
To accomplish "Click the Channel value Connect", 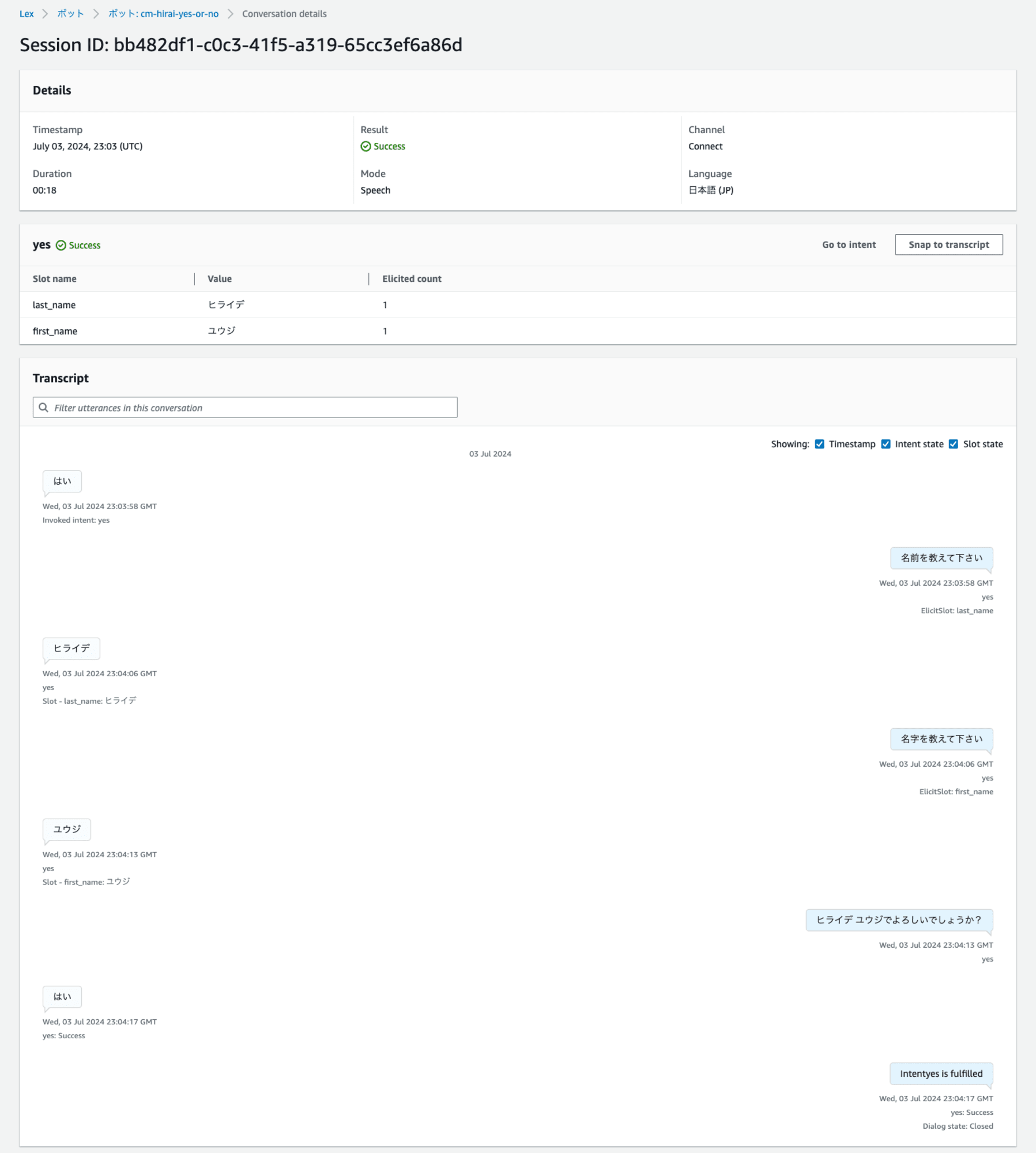I will [x=705, y=146].
